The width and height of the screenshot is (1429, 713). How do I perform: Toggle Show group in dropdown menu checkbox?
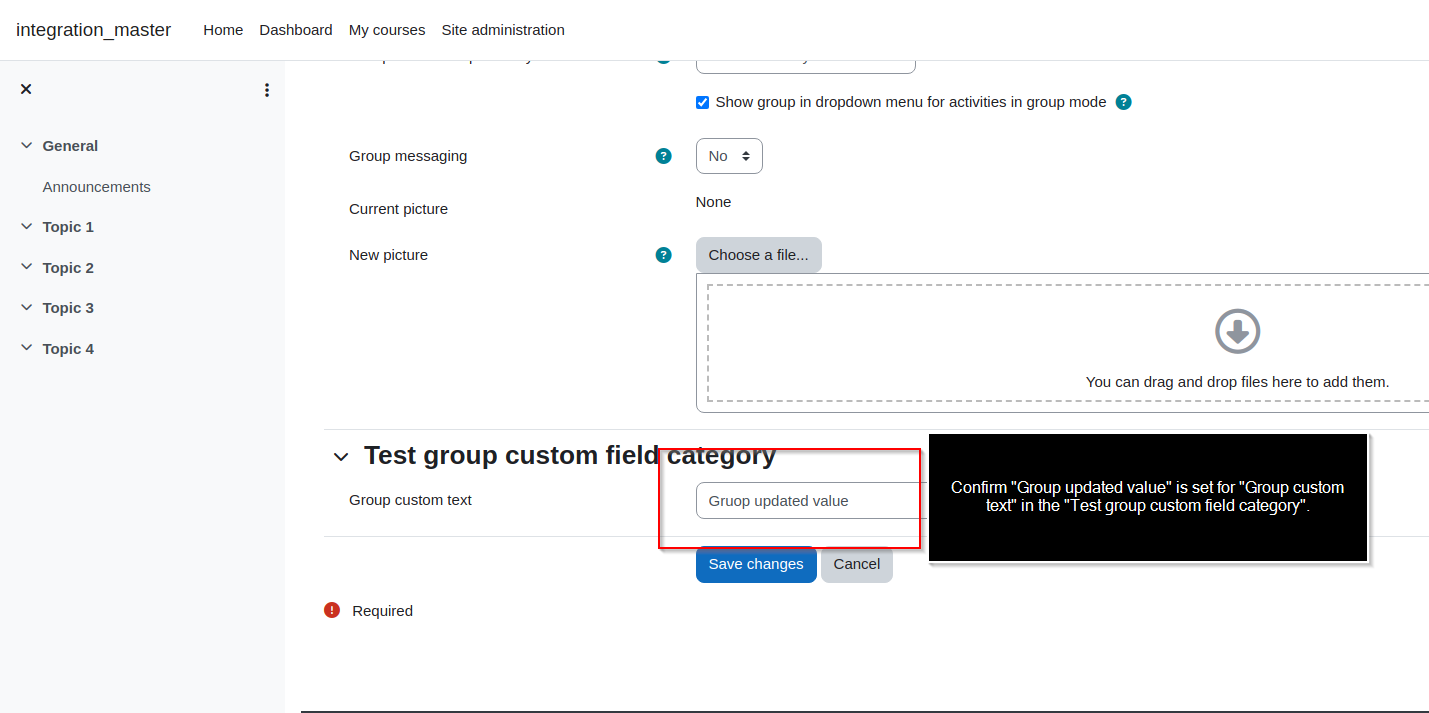(x=703, y=102)
